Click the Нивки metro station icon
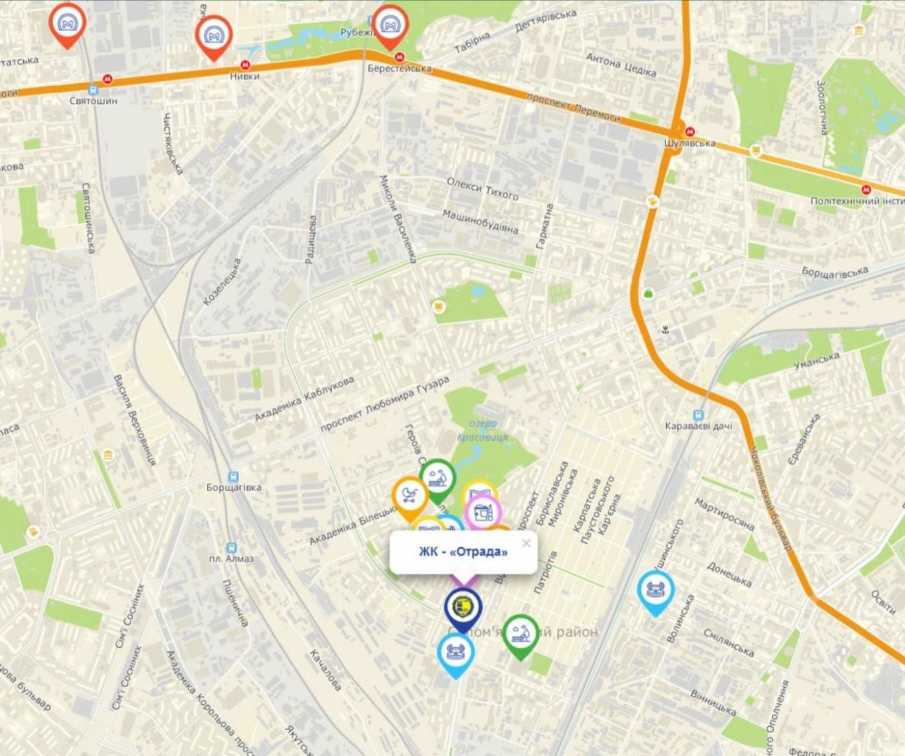This screenshot has height=756, width=905. click(x=245, y=65)
